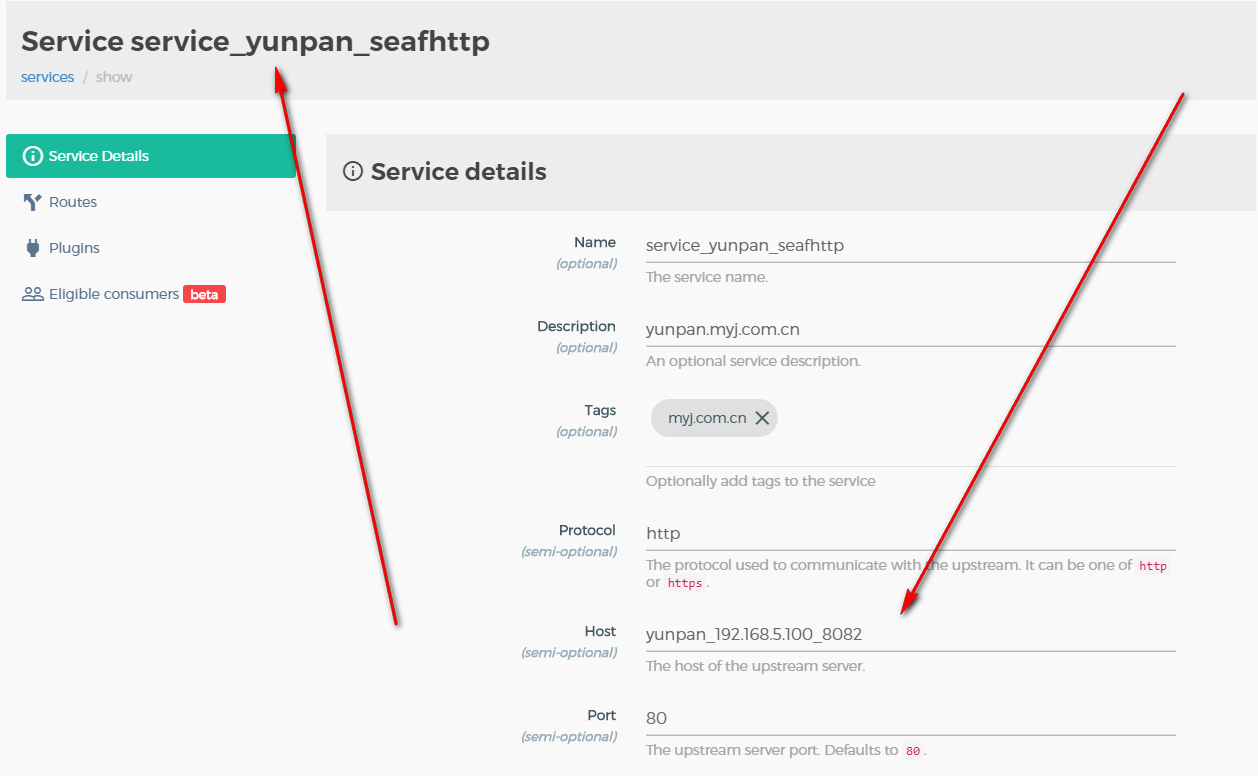Click the Plugins plug icon

tap(32, 248)
